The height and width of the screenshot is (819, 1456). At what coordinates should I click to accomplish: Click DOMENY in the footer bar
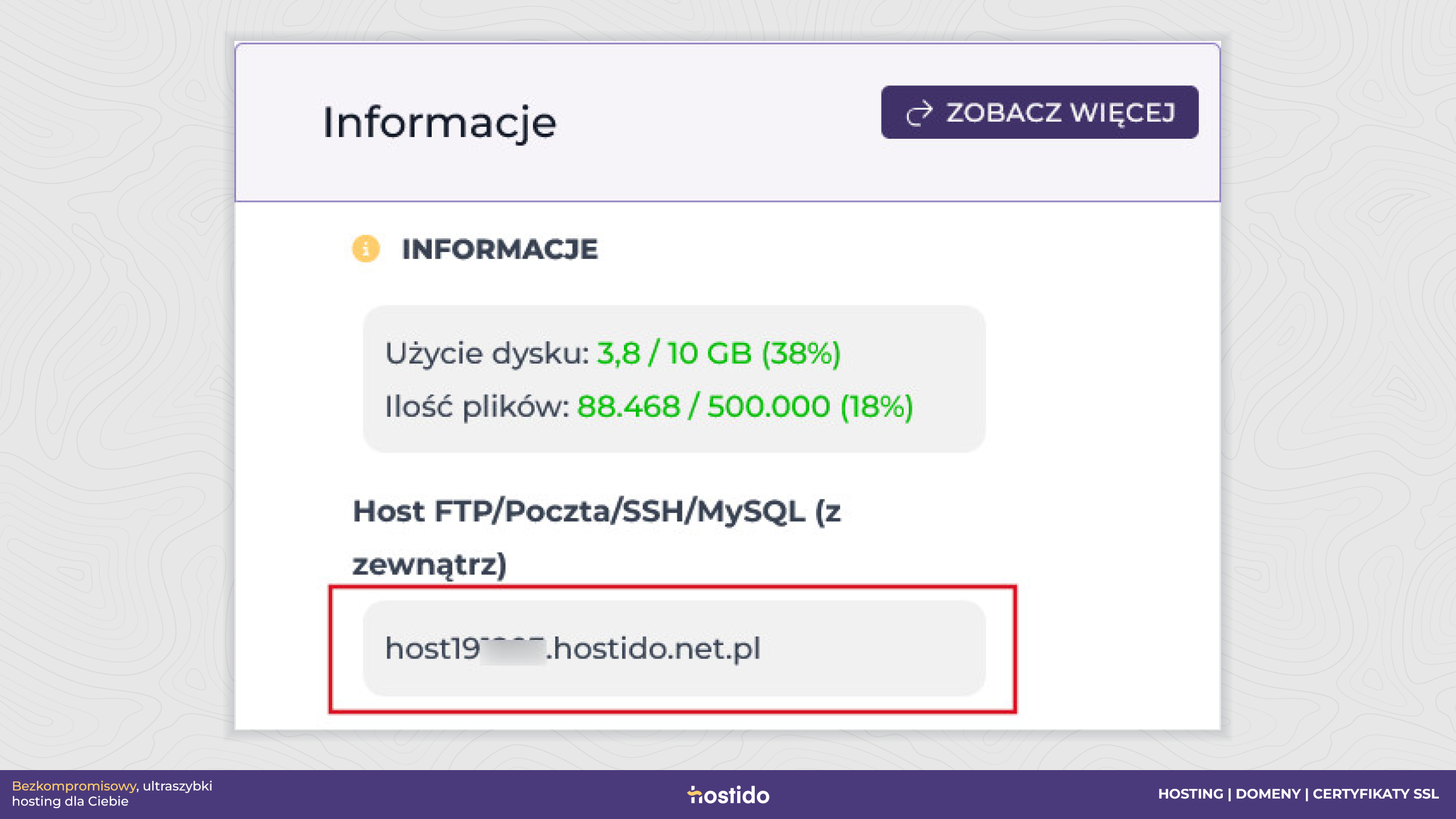[1268, 794]
